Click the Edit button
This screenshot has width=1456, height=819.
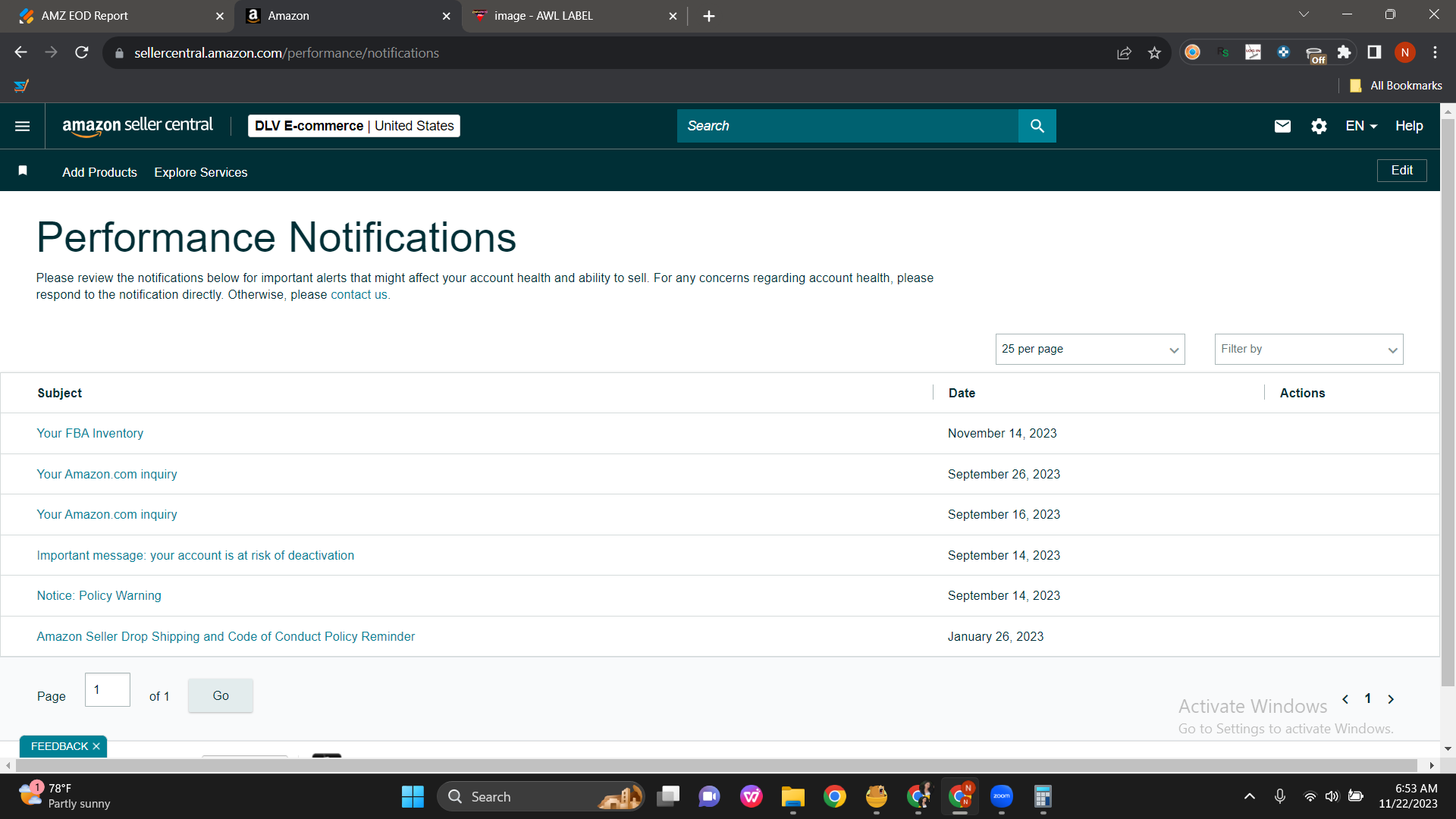1401,171
